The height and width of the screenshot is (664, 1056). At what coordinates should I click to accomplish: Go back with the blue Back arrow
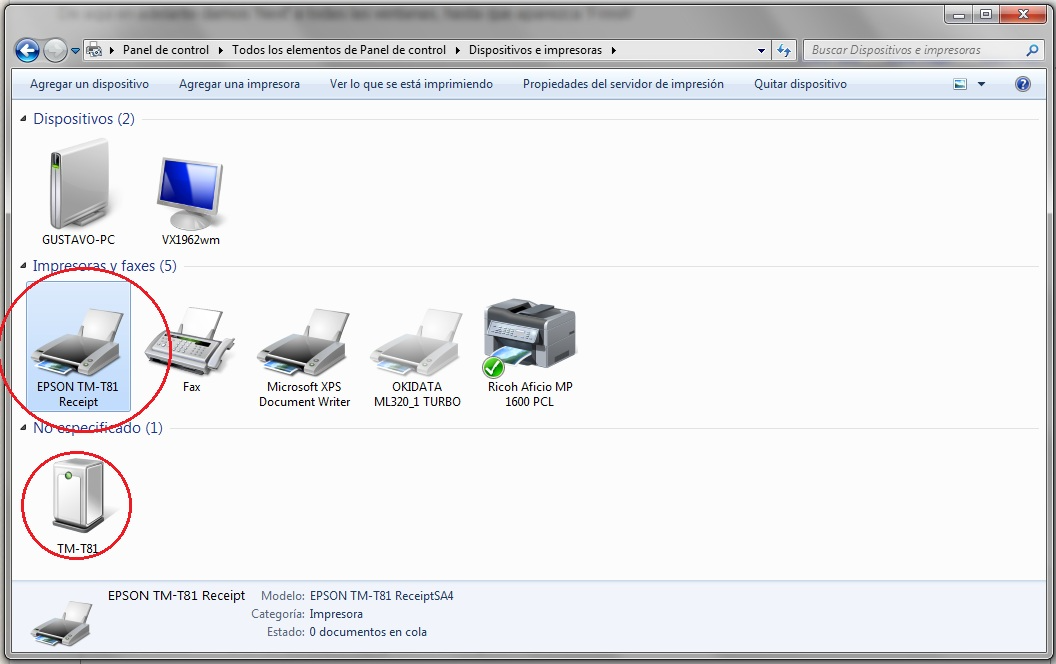(27, 50)
